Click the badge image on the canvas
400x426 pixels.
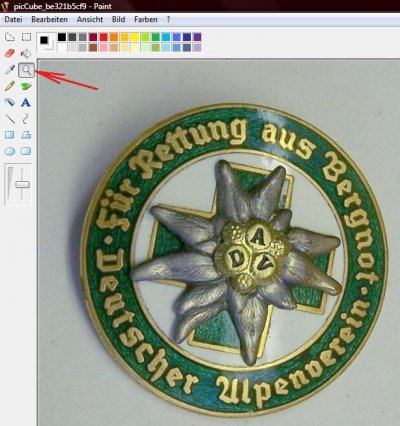[x=234, y=260]
